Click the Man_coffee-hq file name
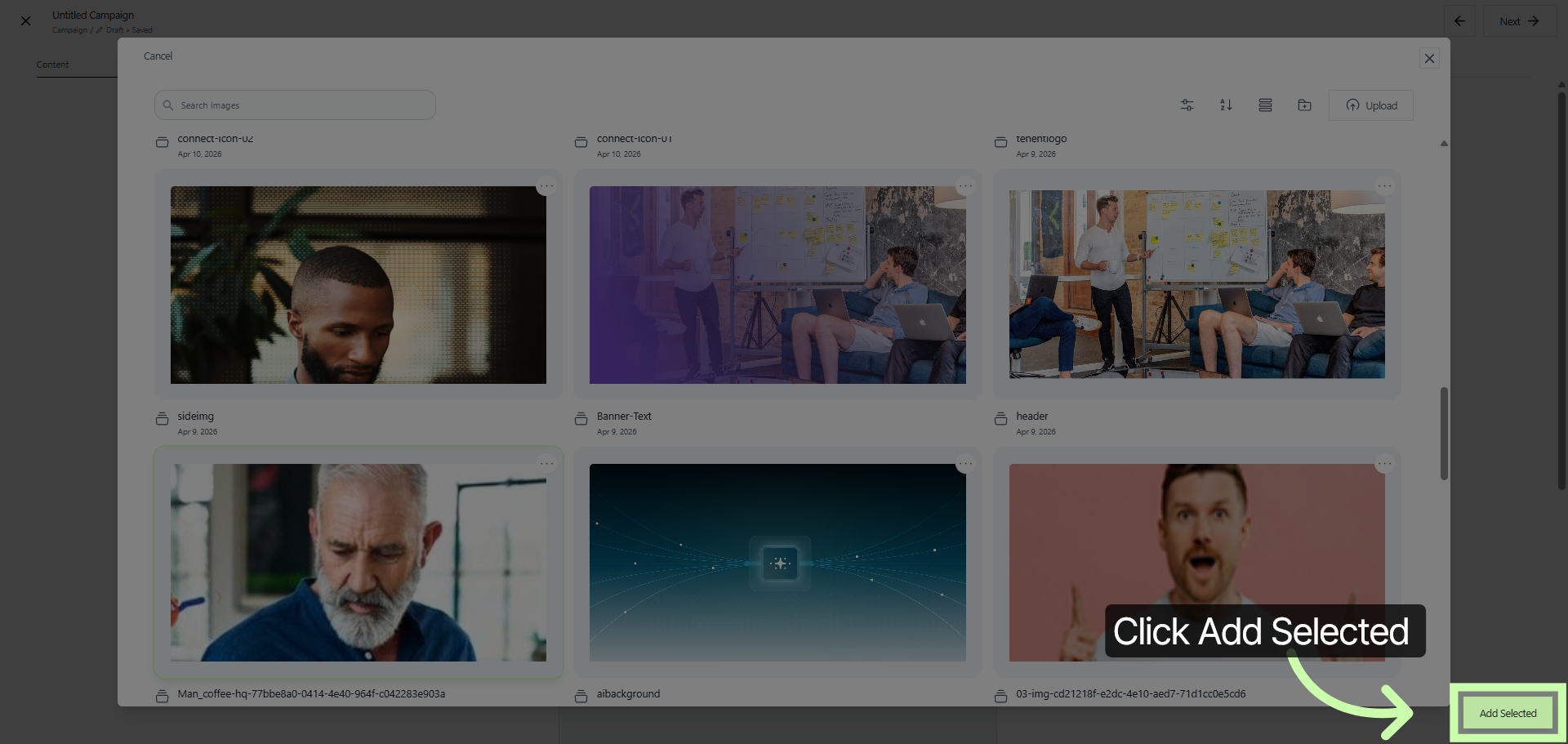 pyautogui.click(x=311, y=694)
